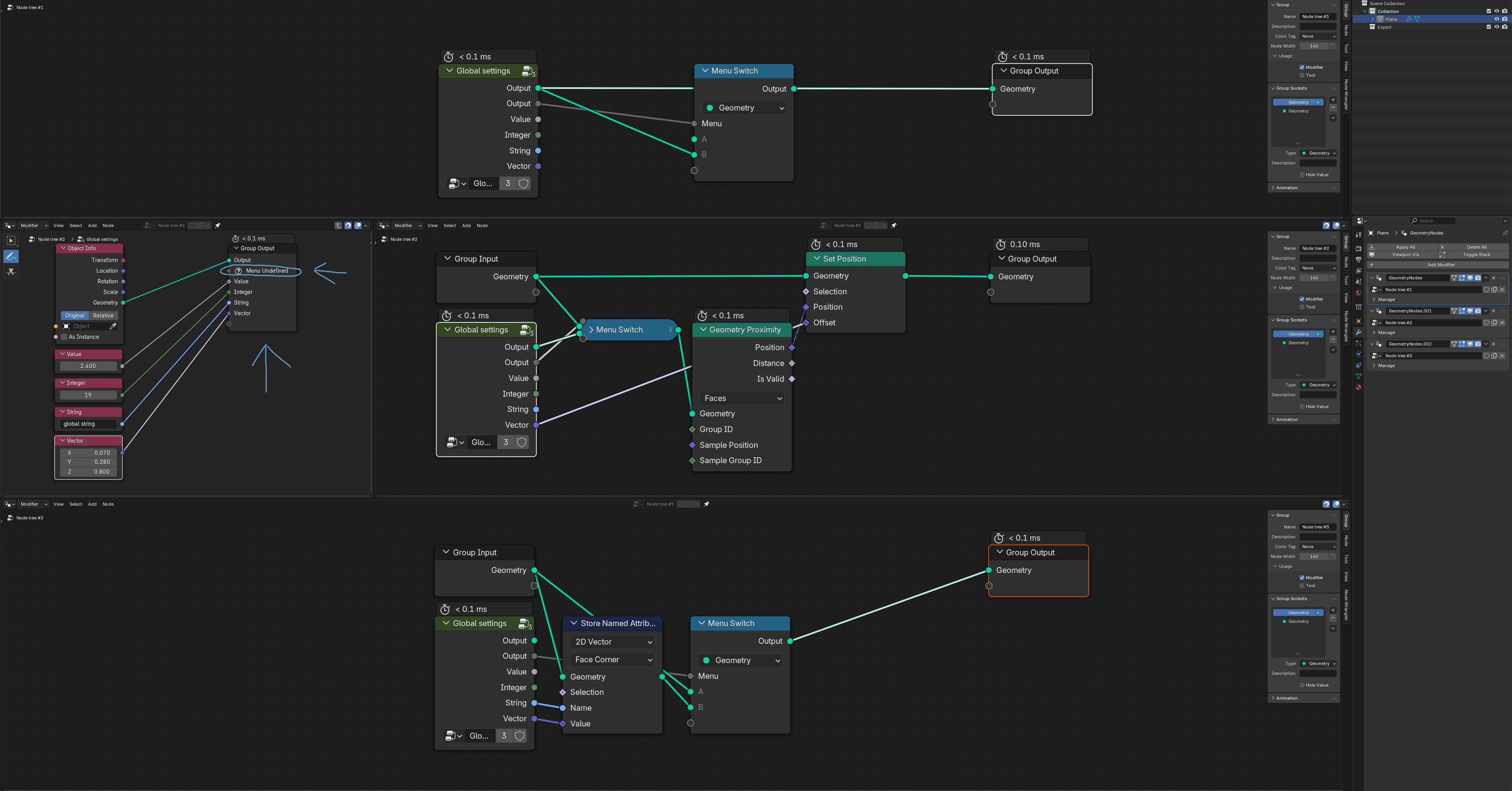Toggle Collection render camera icon
Image resolution: width=1512 pixels, height=791 pixels.
coord(1505,11)
